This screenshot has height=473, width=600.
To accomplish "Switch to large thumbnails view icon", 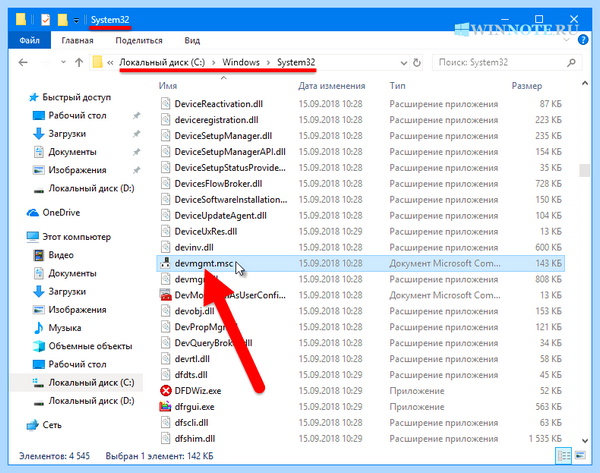I will click(580, 456).
